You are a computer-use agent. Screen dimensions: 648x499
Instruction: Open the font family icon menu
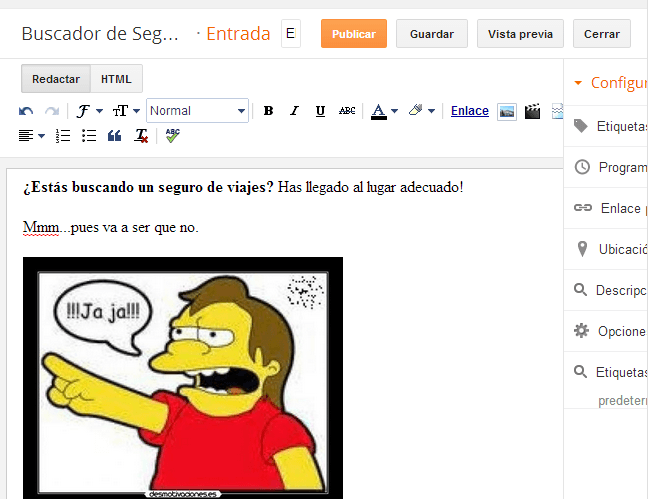pyautogui.click(x=83, y=111)
